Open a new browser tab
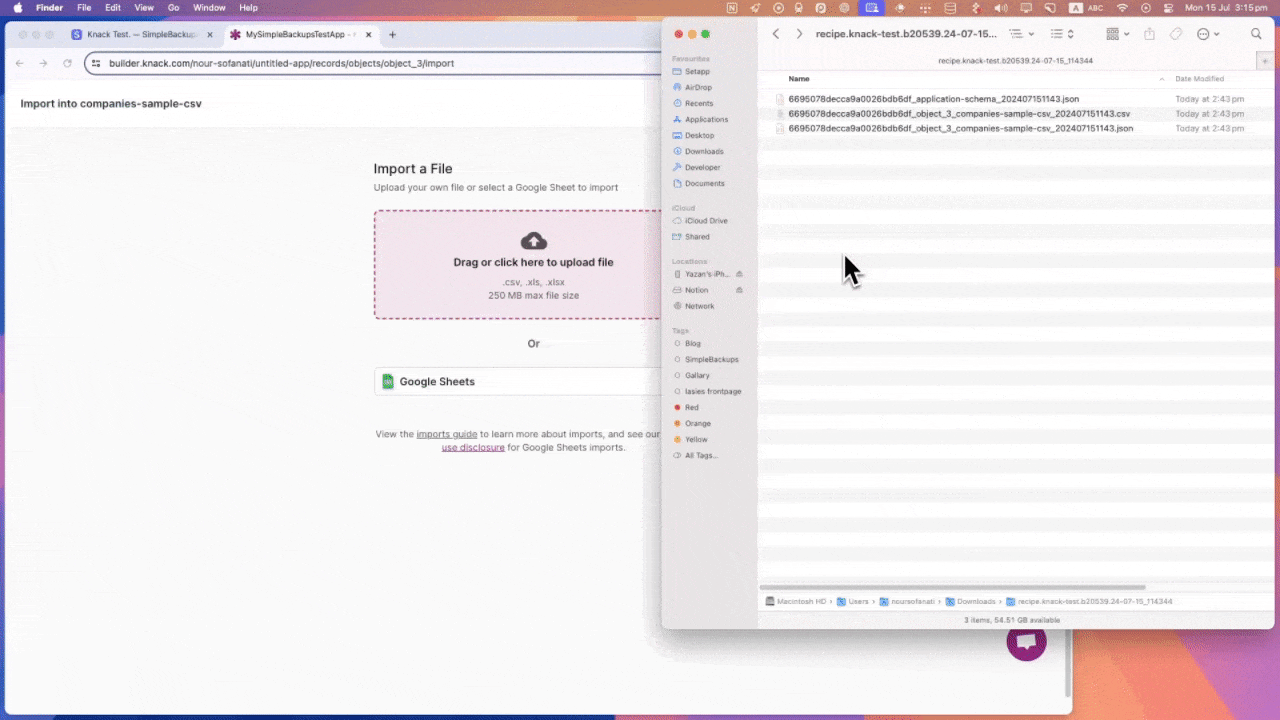1280x720 pixels. click(392, 34)
